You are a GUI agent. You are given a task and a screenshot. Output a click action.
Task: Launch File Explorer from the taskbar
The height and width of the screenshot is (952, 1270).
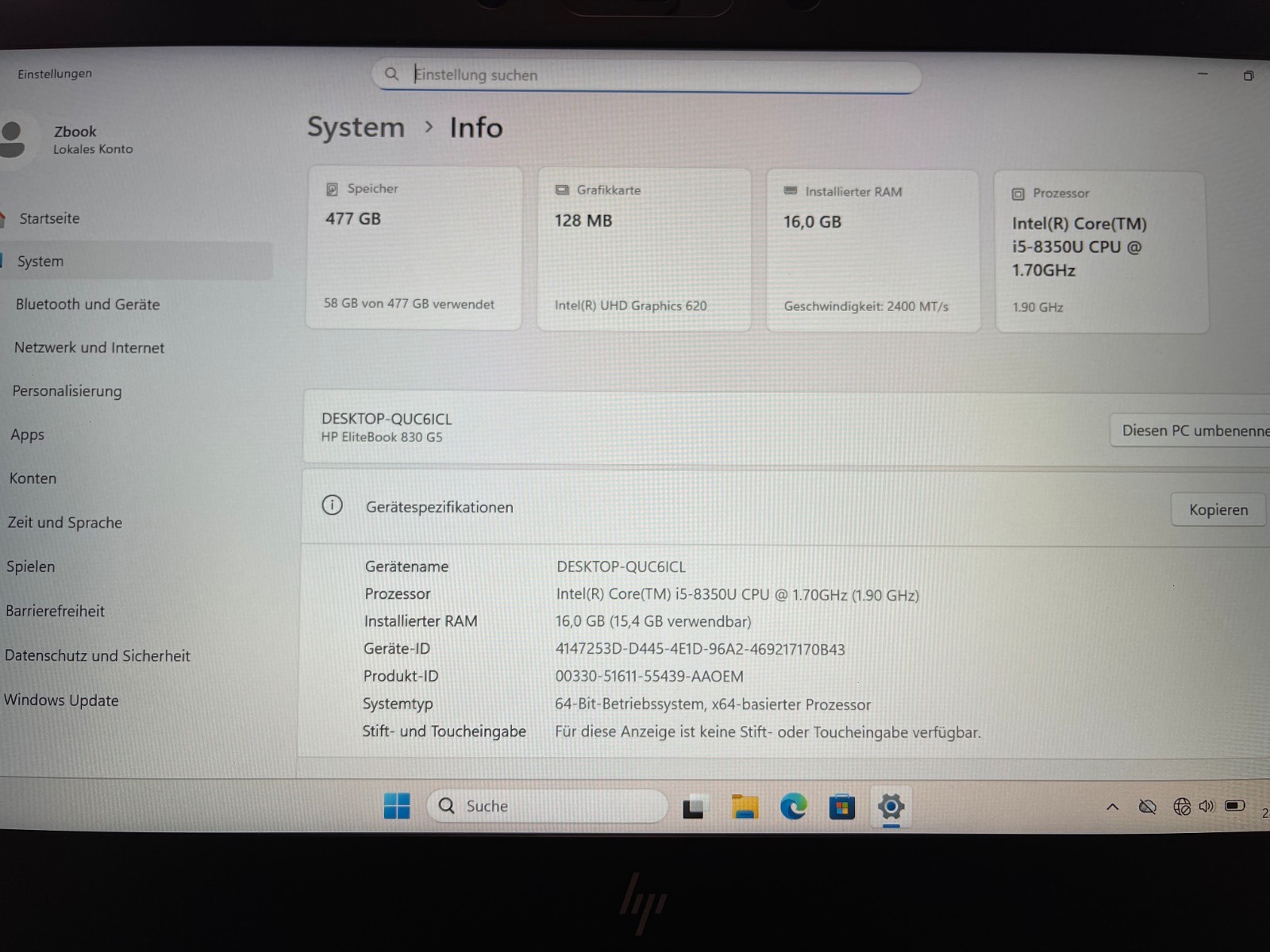coord(745,807)
